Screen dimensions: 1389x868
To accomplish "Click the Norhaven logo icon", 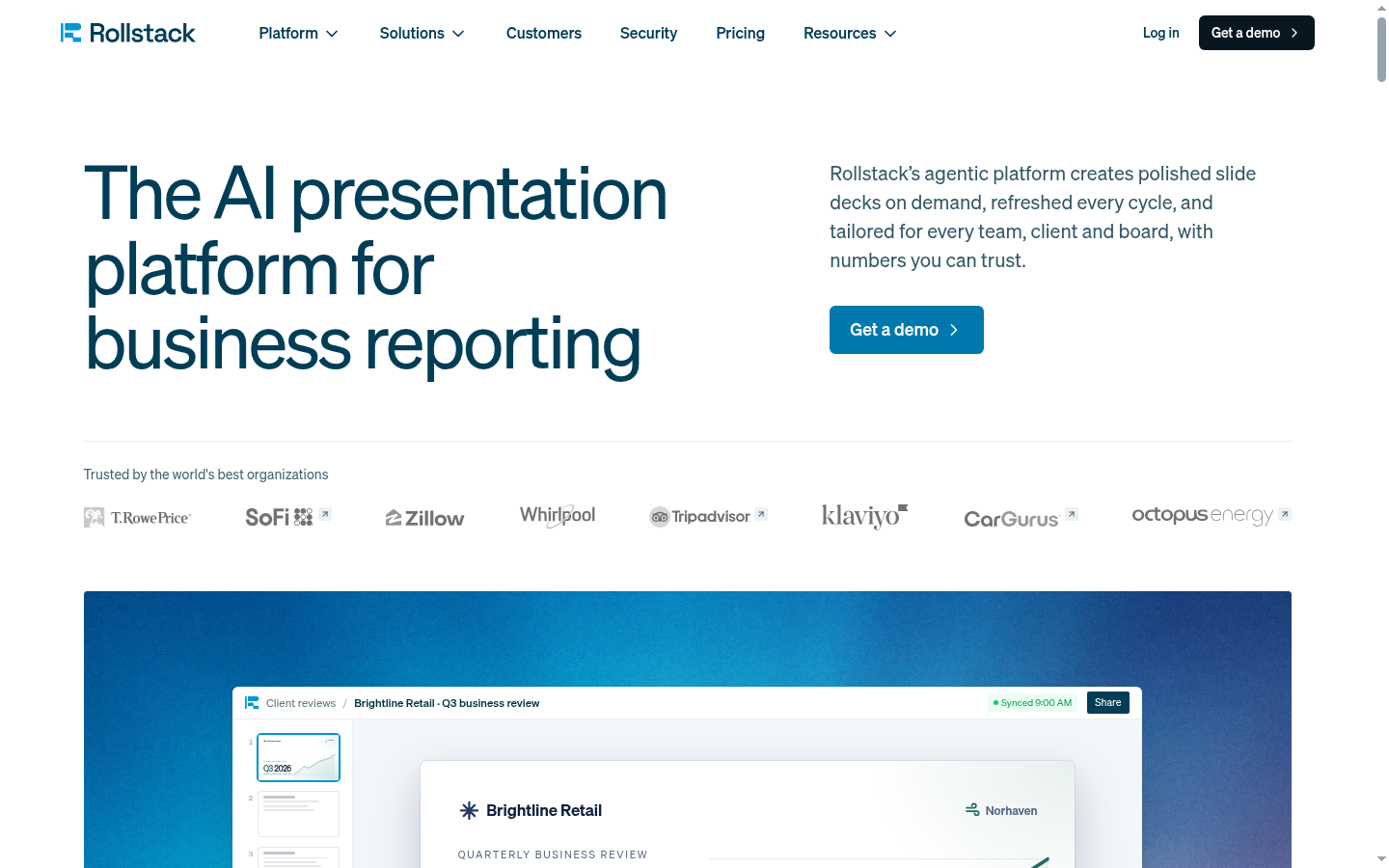I will click(972, 810).
